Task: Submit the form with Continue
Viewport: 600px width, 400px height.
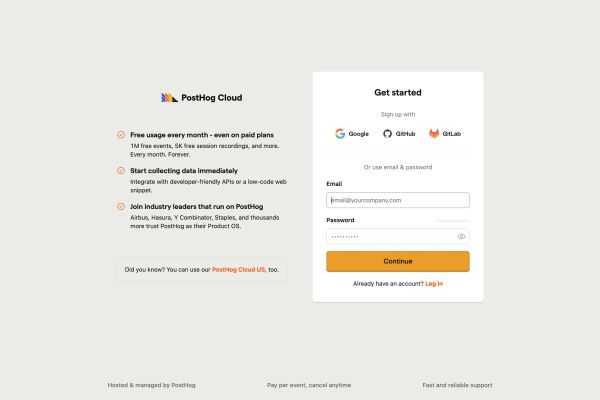Action: (398, 261)
